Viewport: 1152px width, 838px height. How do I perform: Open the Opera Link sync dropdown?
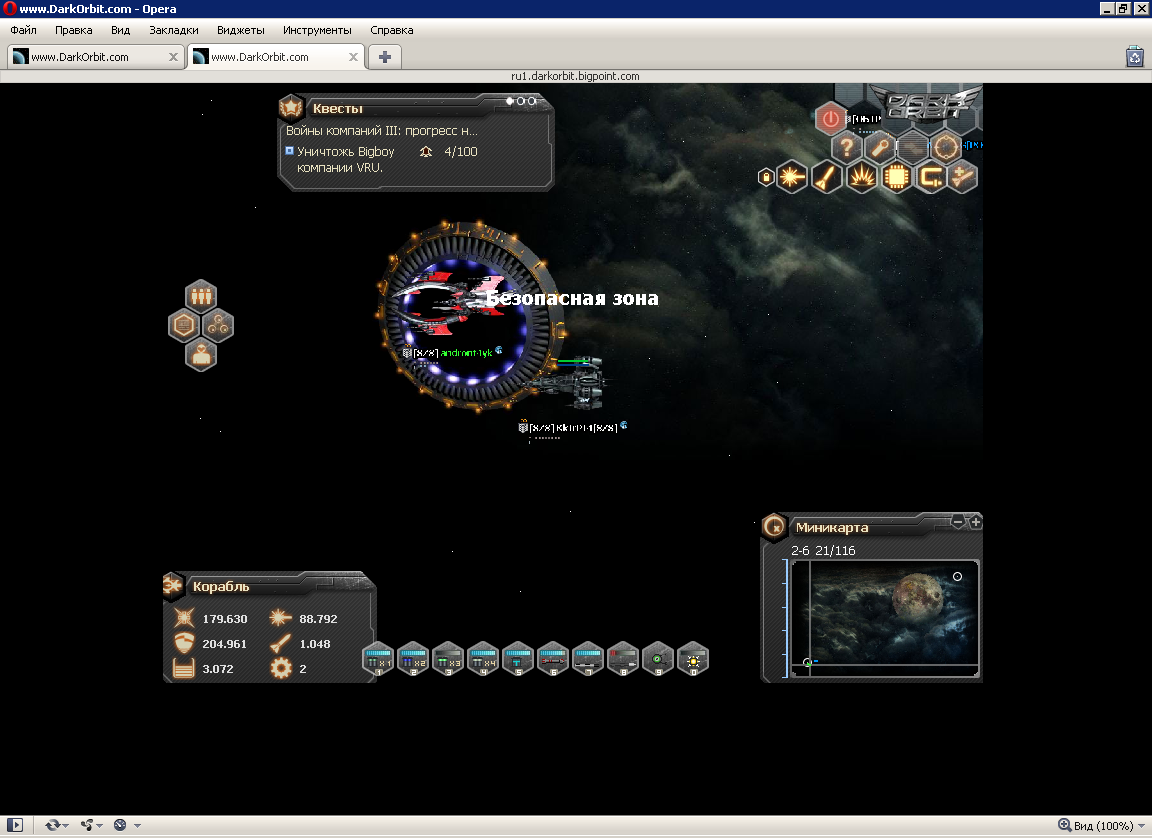57,825
